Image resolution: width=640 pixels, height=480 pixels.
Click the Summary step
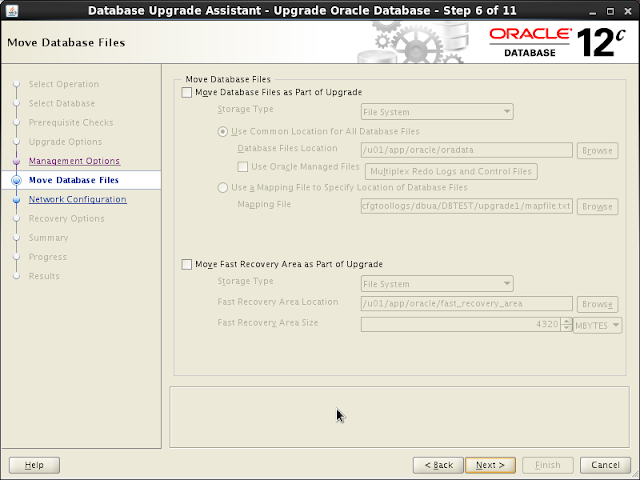(x=48, y=238)
